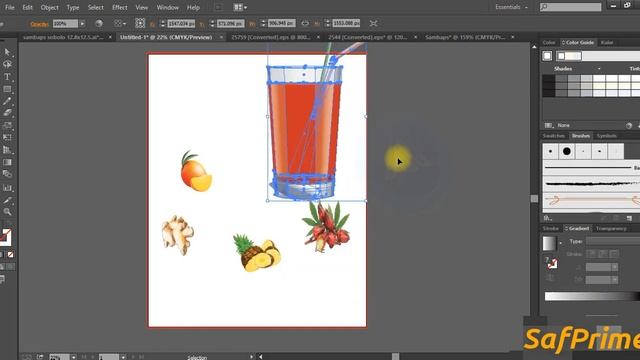Switch to the Color panel tab
Image resolution: width=640 pixels, height=360 pixels.
(549, 42)
